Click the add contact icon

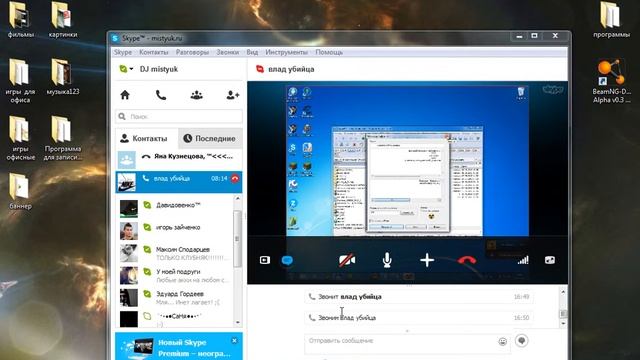coord(233,95)
